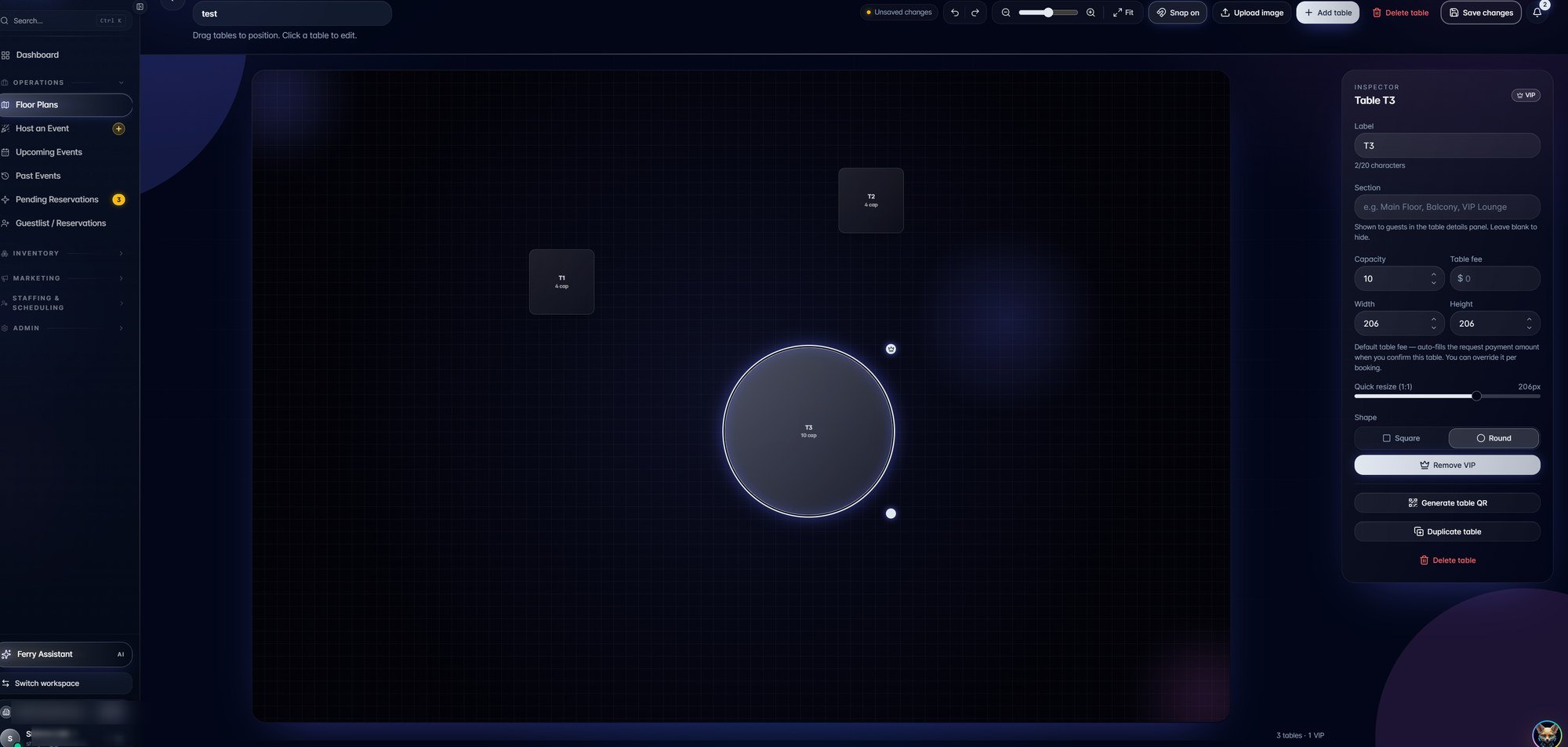The width and height of the screenshot is (1568, 747).
Task: Click the Unsaved changes status badge
Action: 898,13
